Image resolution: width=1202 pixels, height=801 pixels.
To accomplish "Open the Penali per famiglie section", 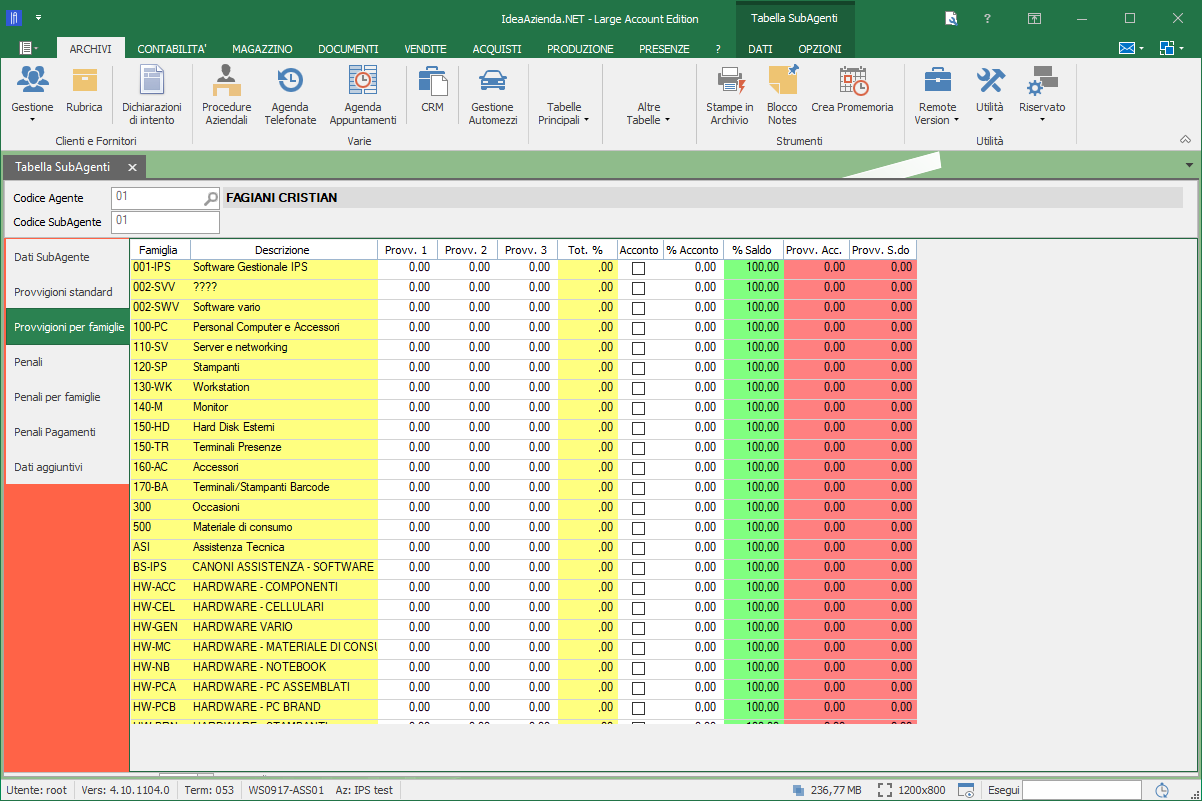I will (68, 397).
